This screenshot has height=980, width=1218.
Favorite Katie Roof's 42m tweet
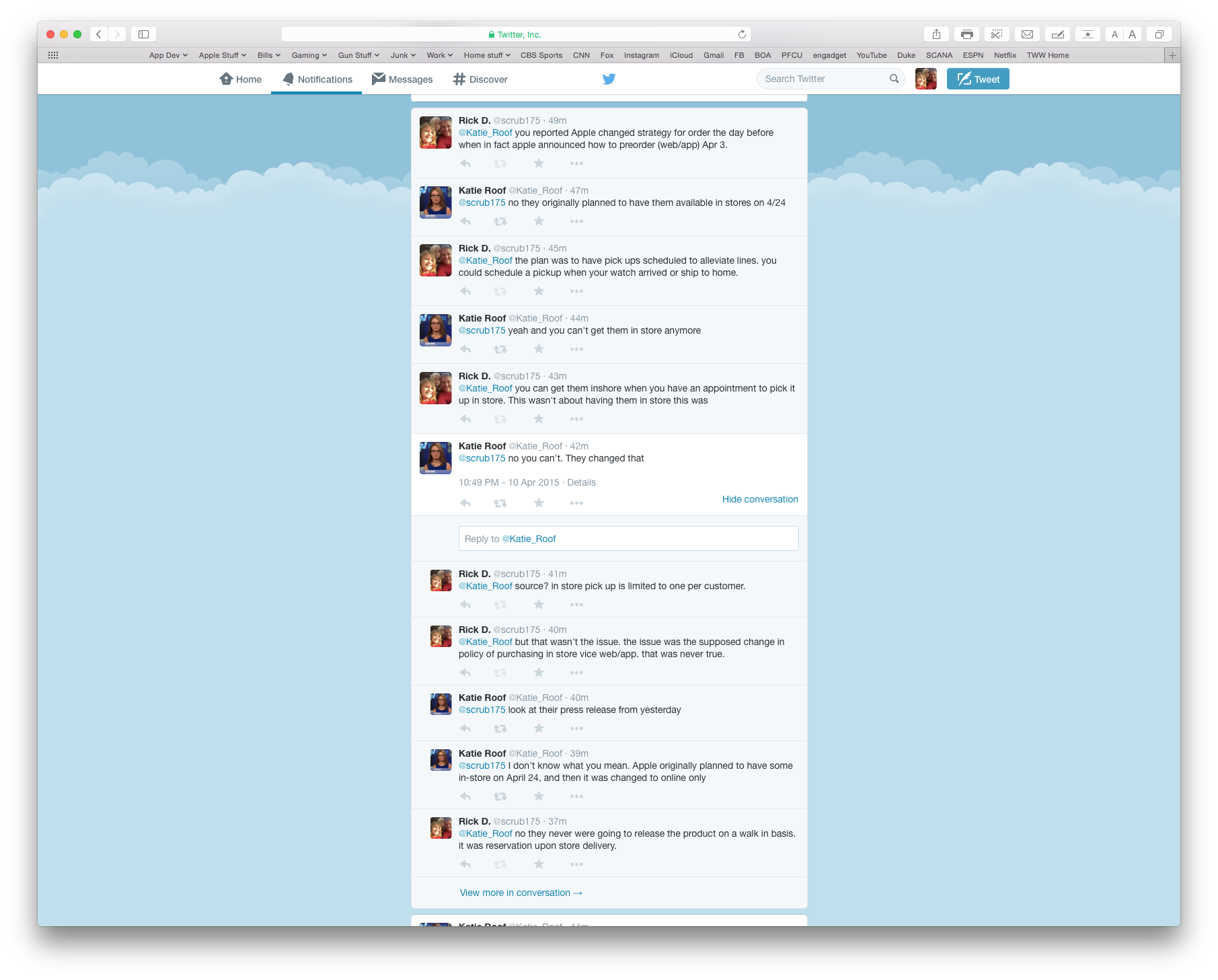pyautogui.click(x=539, y=503)
